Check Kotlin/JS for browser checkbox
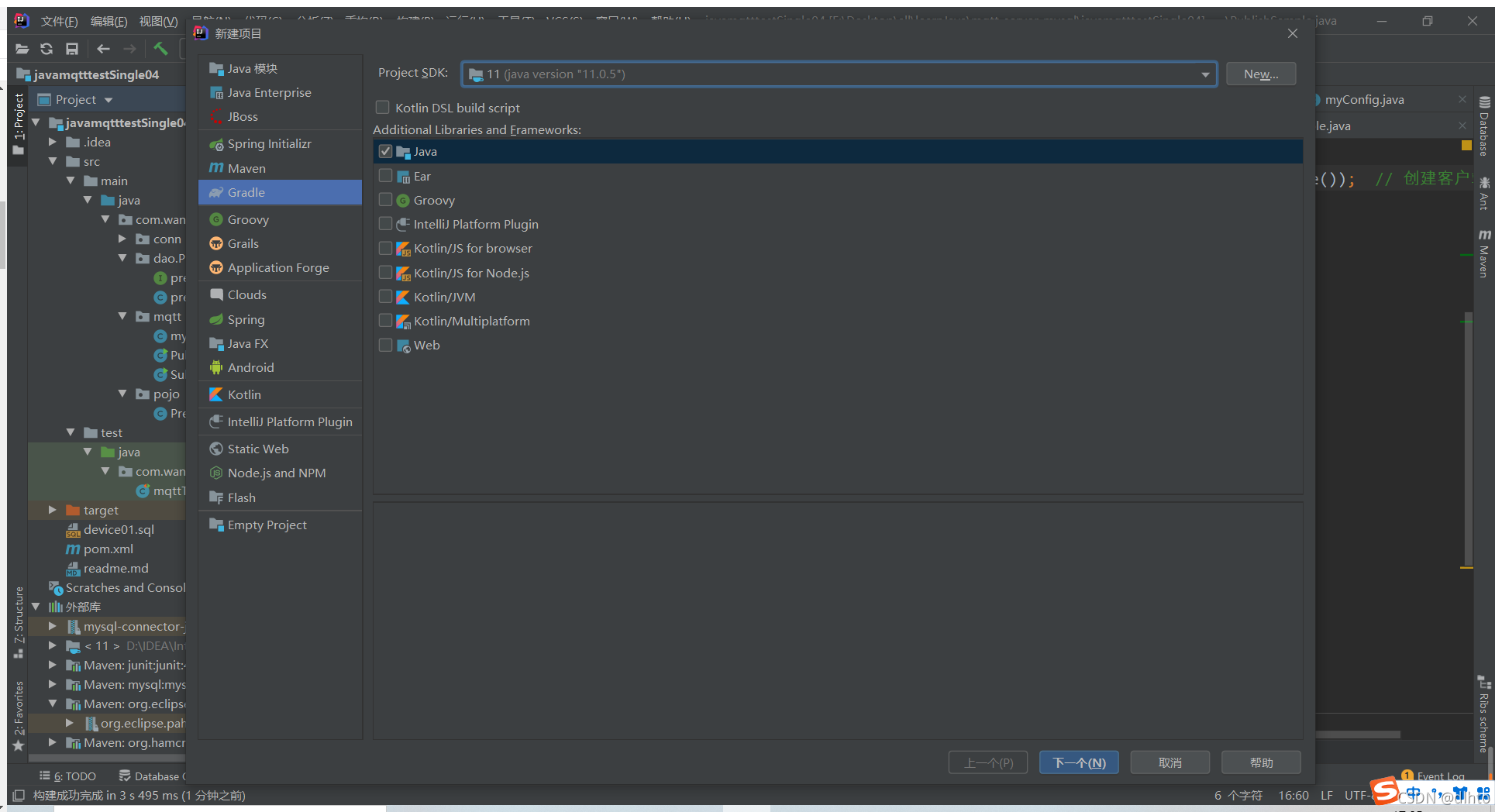1502x812 pixels. [x=385, y=248]
